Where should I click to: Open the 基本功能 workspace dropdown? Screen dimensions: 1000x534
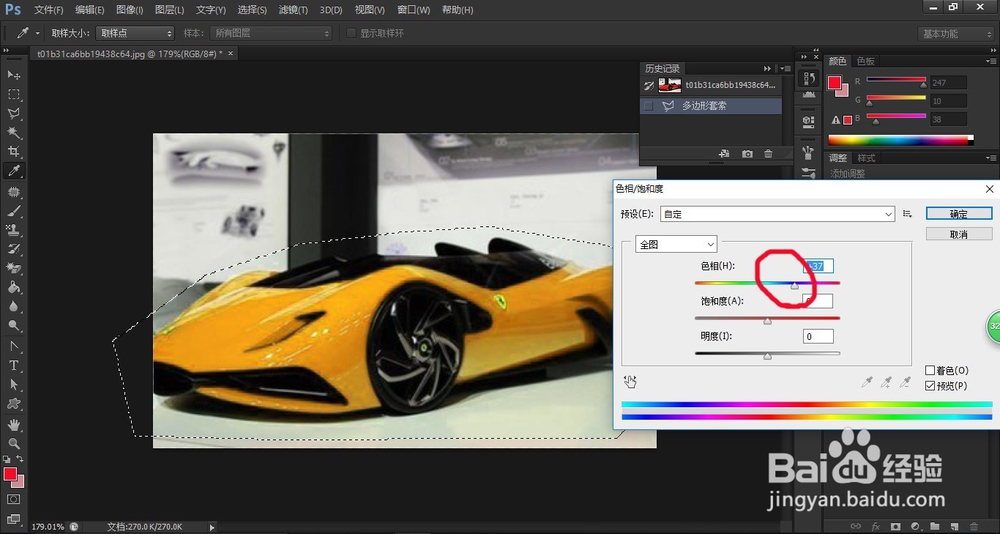tap(957, 34)
